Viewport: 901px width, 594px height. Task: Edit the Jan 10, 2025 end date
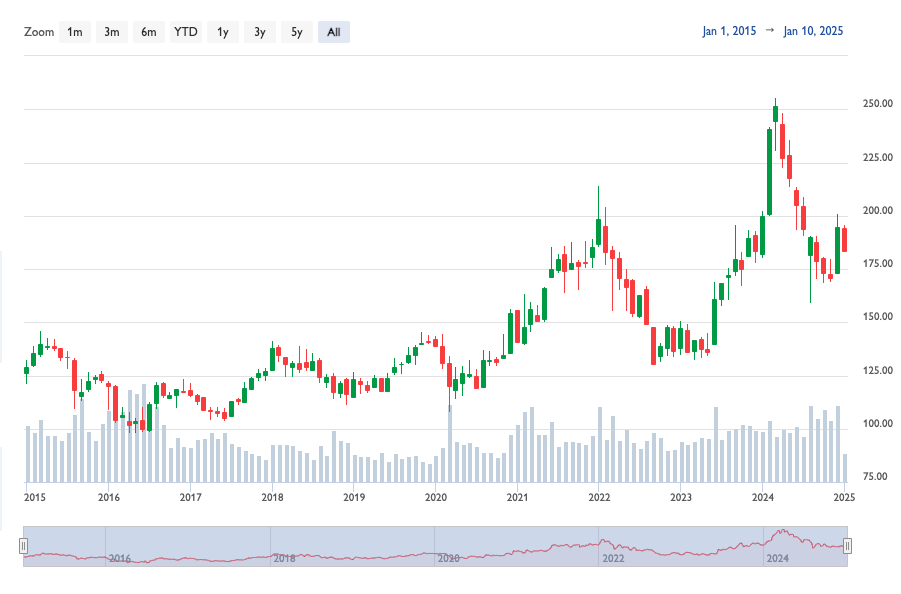[813, 31]
